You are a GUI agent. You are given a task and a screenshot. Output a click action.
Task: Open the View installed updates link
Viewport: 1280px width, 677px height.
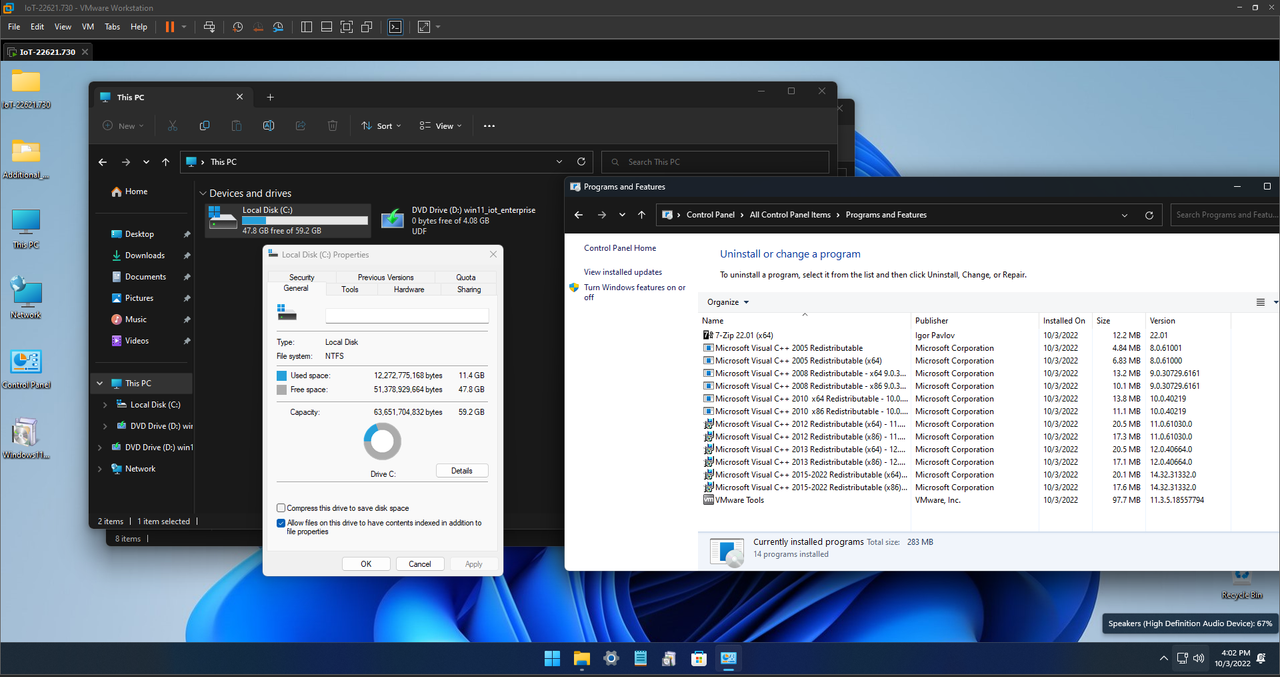tap(623, 272)
